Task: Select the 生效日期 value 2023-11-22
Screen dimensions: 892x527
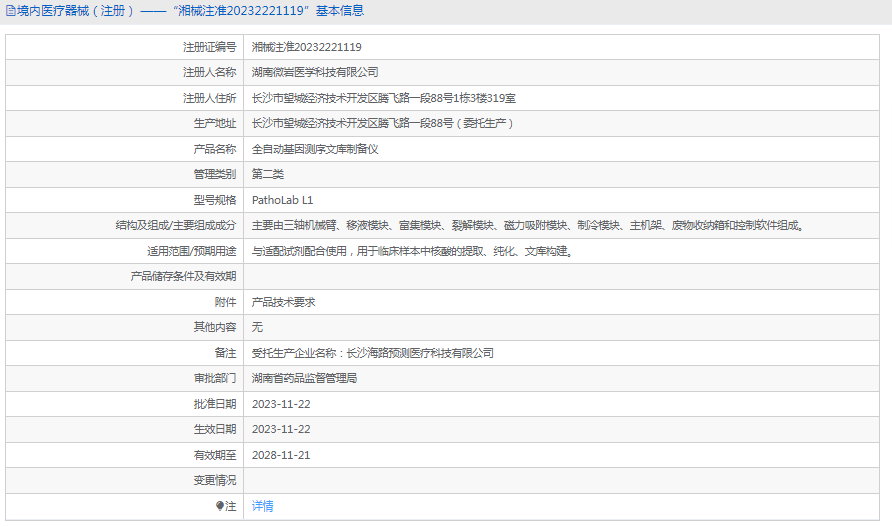Action: [281, 429]
